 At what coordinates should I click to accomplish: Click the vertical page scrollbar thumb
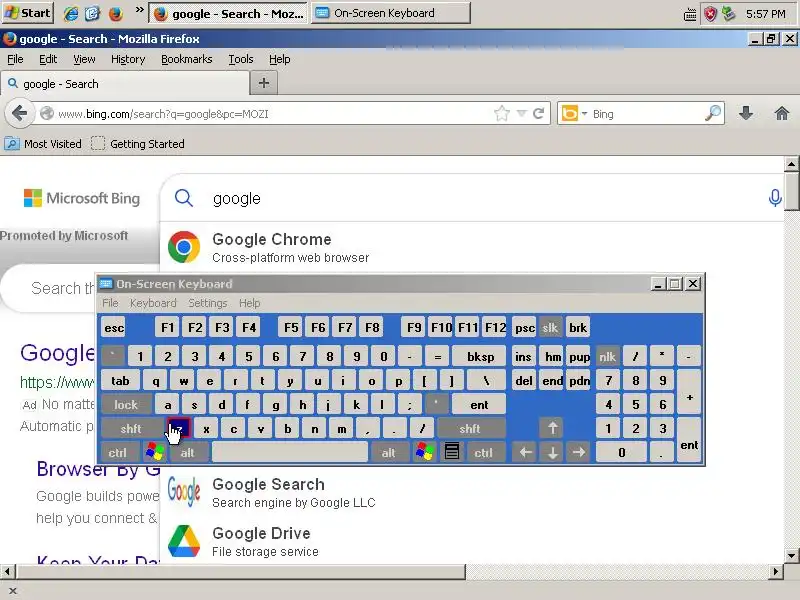click(x=791, y=191)
